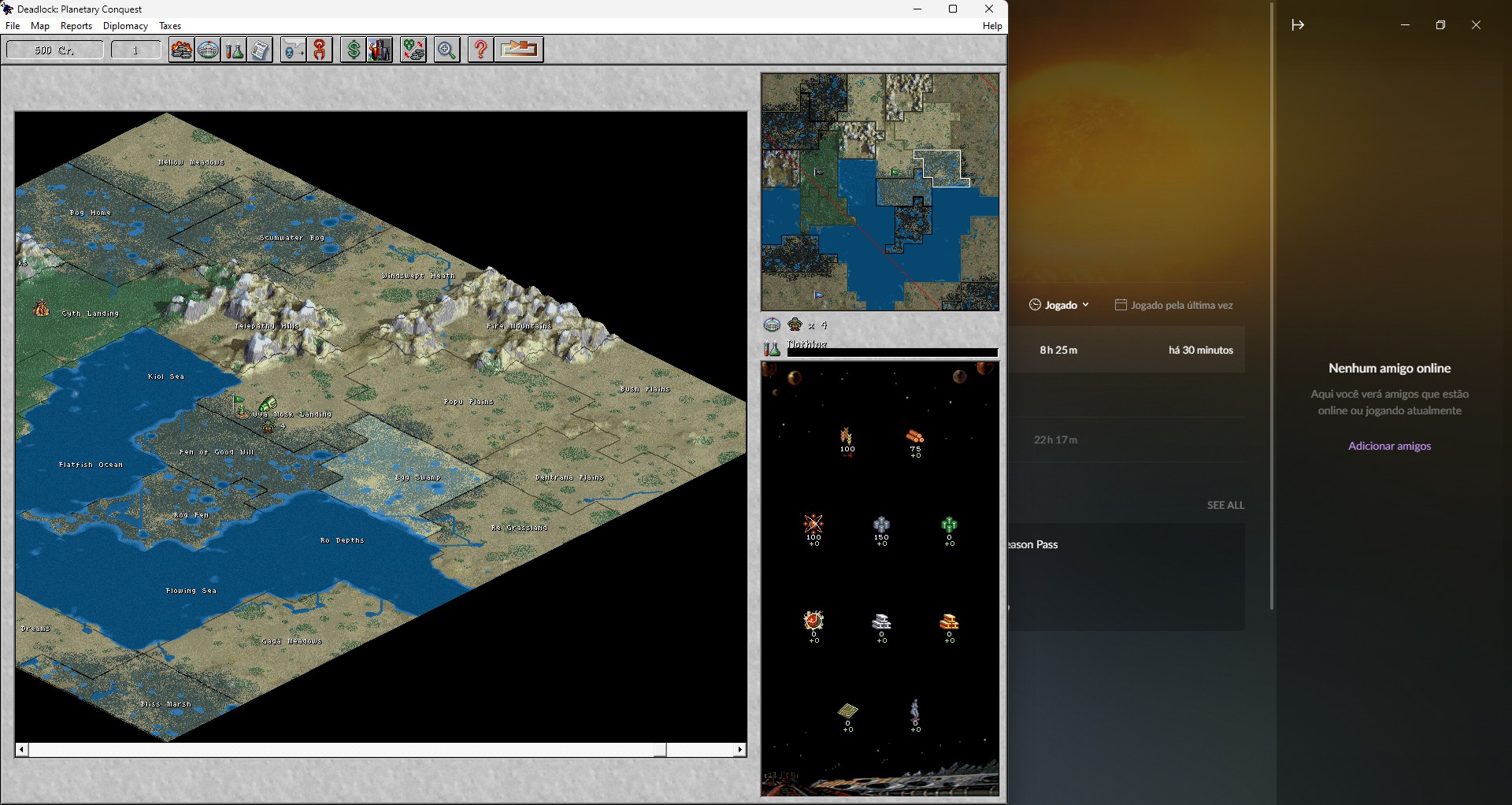Select the gray iron resource icon showing 150
This screenshot has width=1512, height=805.
[881, 525]
